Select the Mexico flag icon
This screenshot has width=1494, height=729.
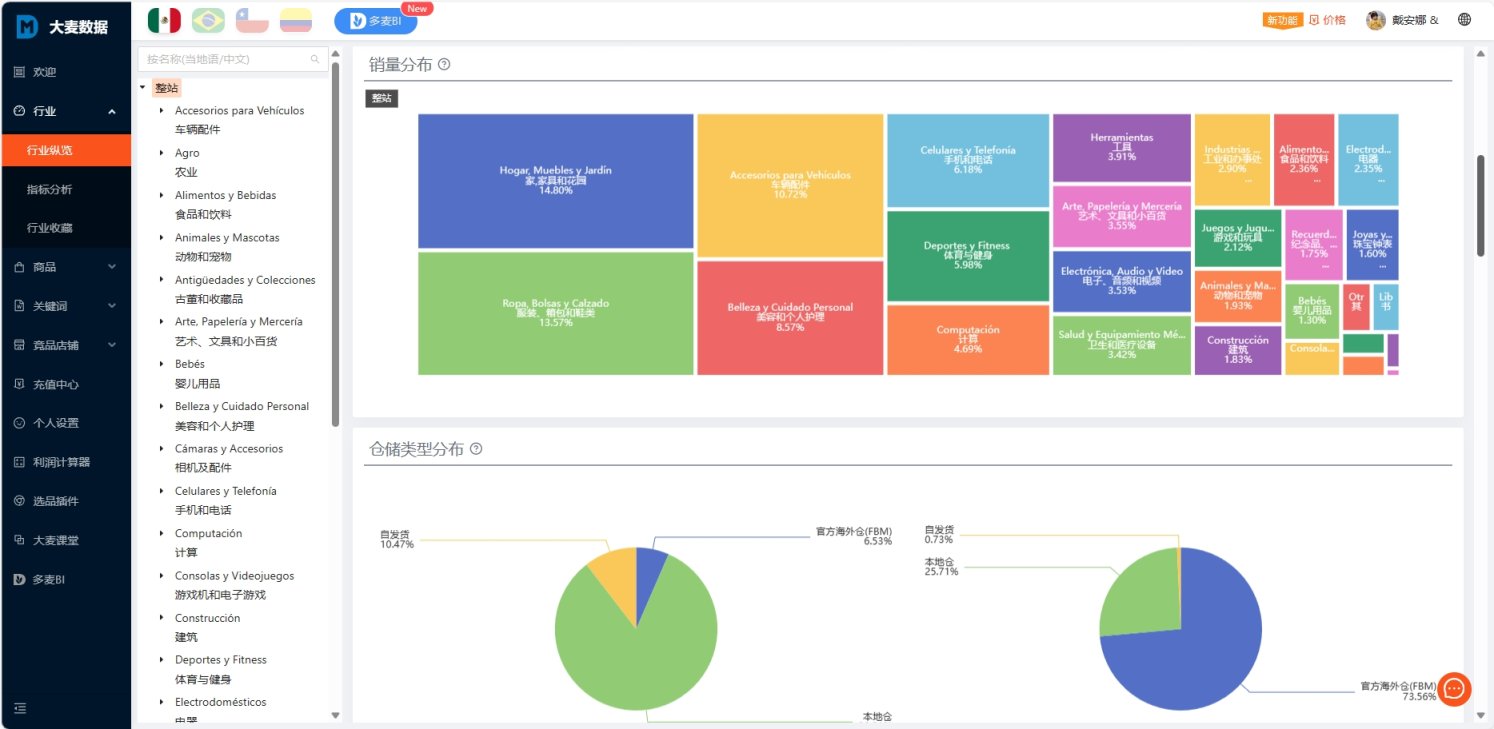pyautogui.click(x=164, y=20)
